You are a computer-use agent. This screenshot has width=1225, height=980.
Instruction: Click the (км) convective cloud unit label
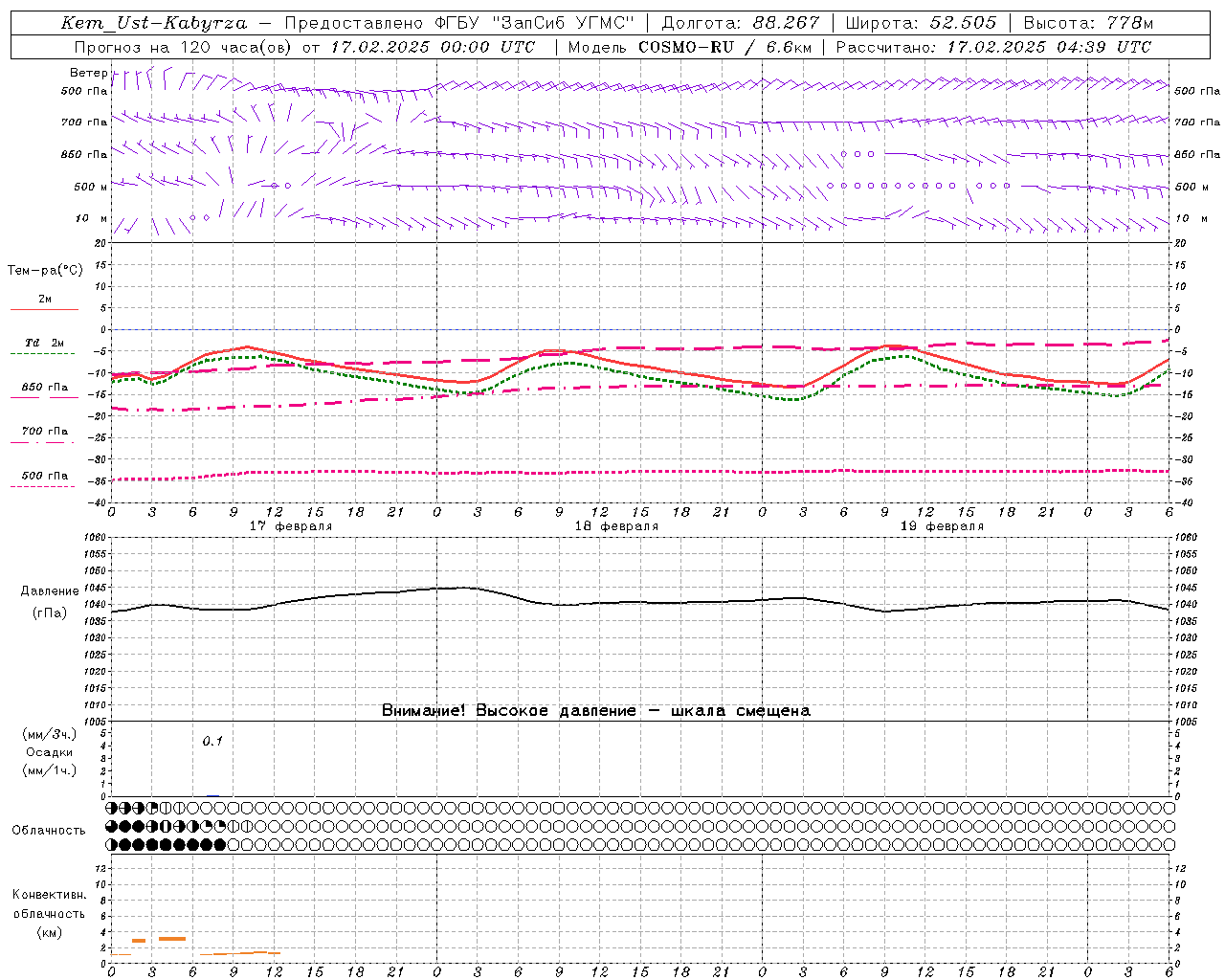(49, 932)
